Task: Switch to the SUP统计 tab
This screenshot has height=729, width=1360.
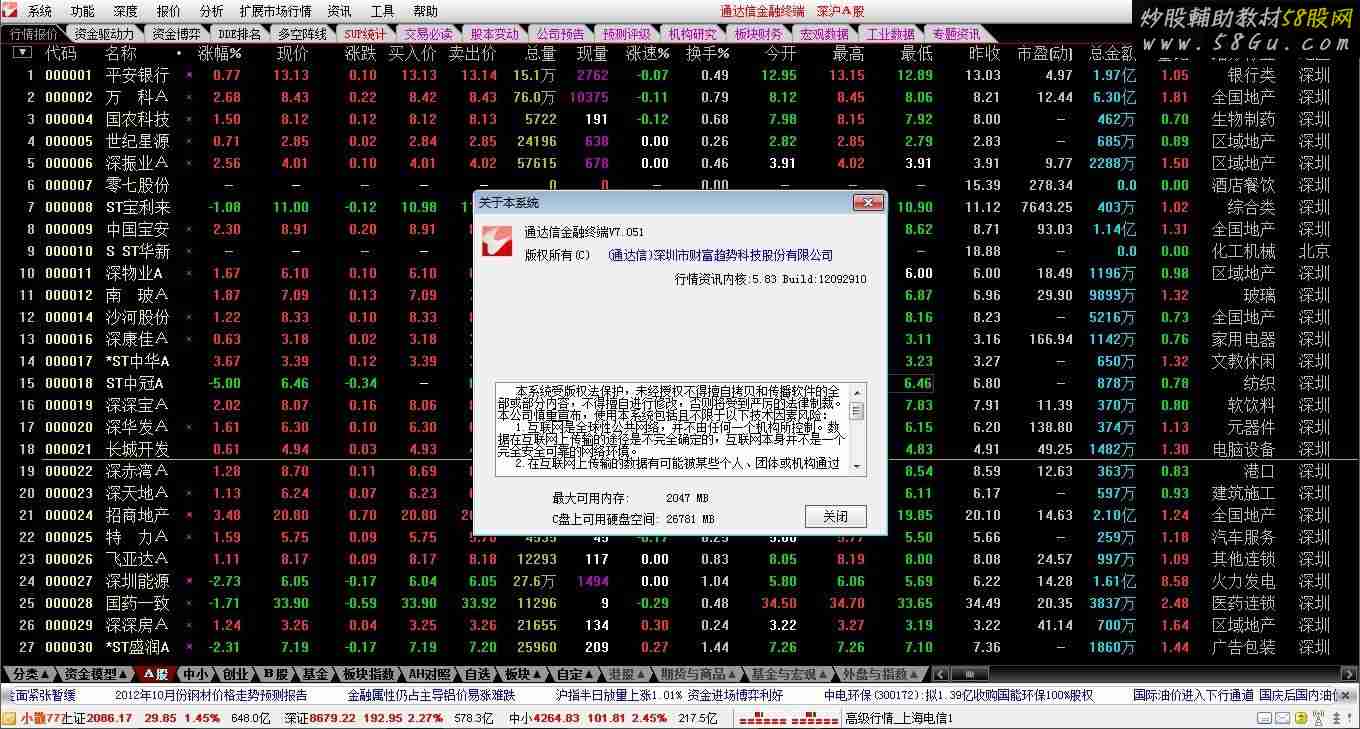Action: [x=365, y=34]
